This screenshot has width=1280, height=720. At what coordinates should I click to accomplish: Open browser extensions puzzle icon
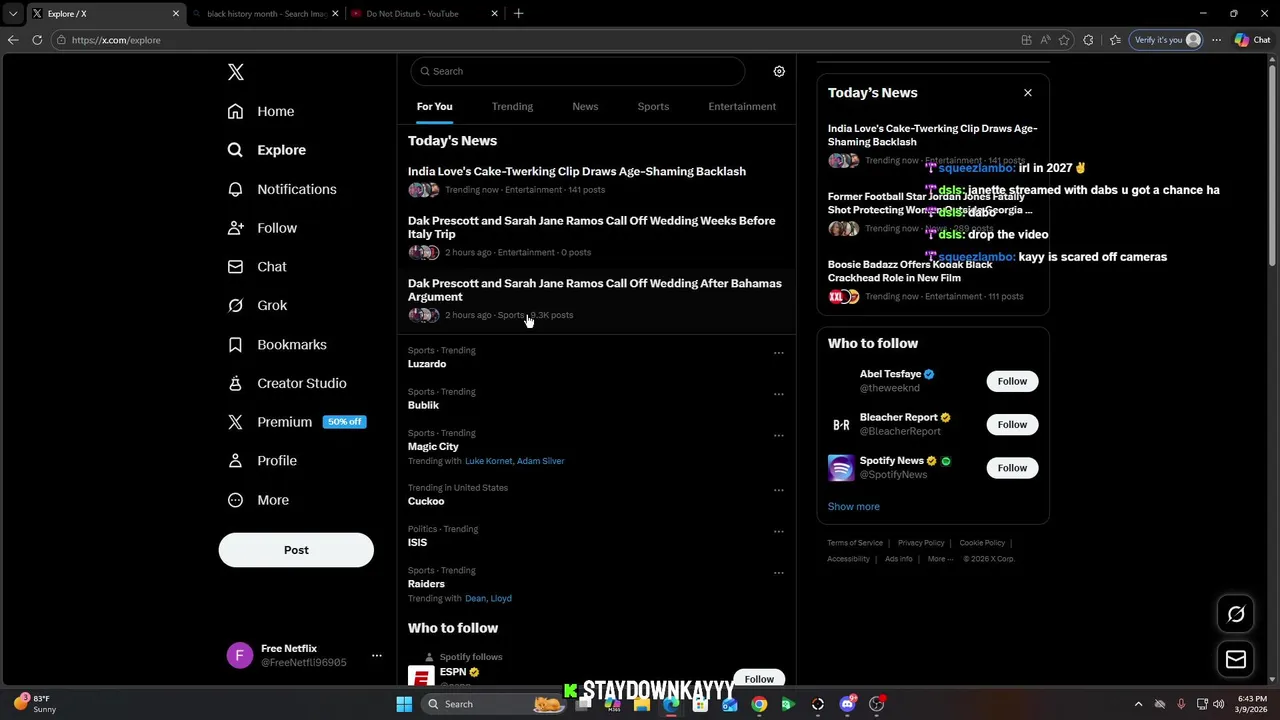pos(1088,40)
